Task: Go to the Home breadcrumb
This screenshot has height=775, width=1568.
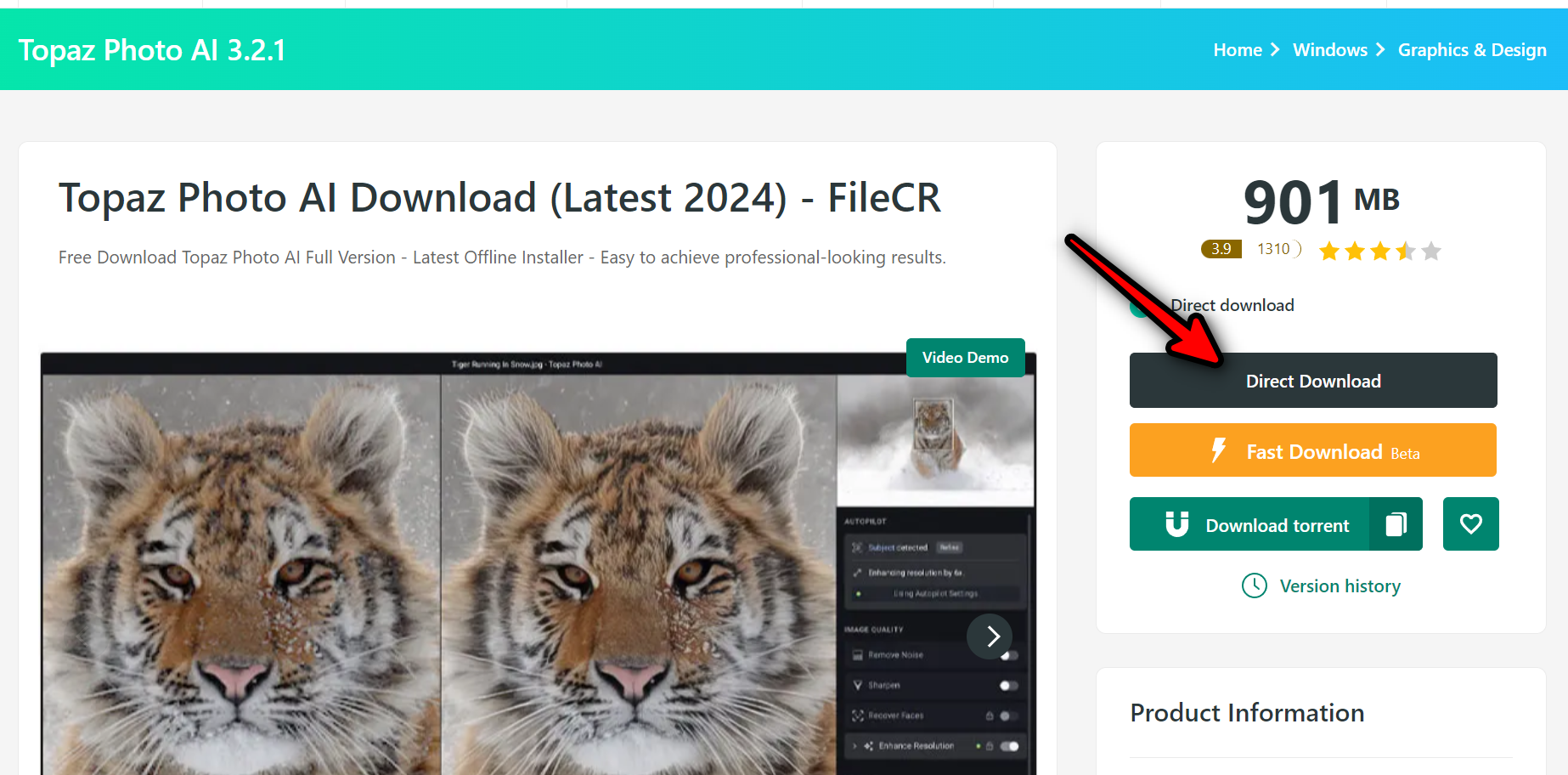Action: (x=1238, y=50)
